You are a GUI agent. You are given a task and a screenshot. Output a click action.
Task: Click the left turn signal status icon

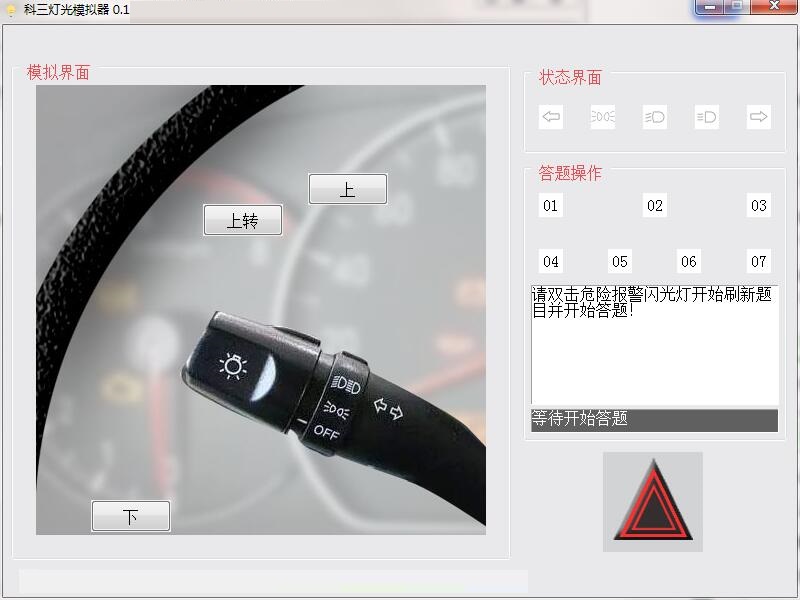pyautogui.click(x=551, y=117)
